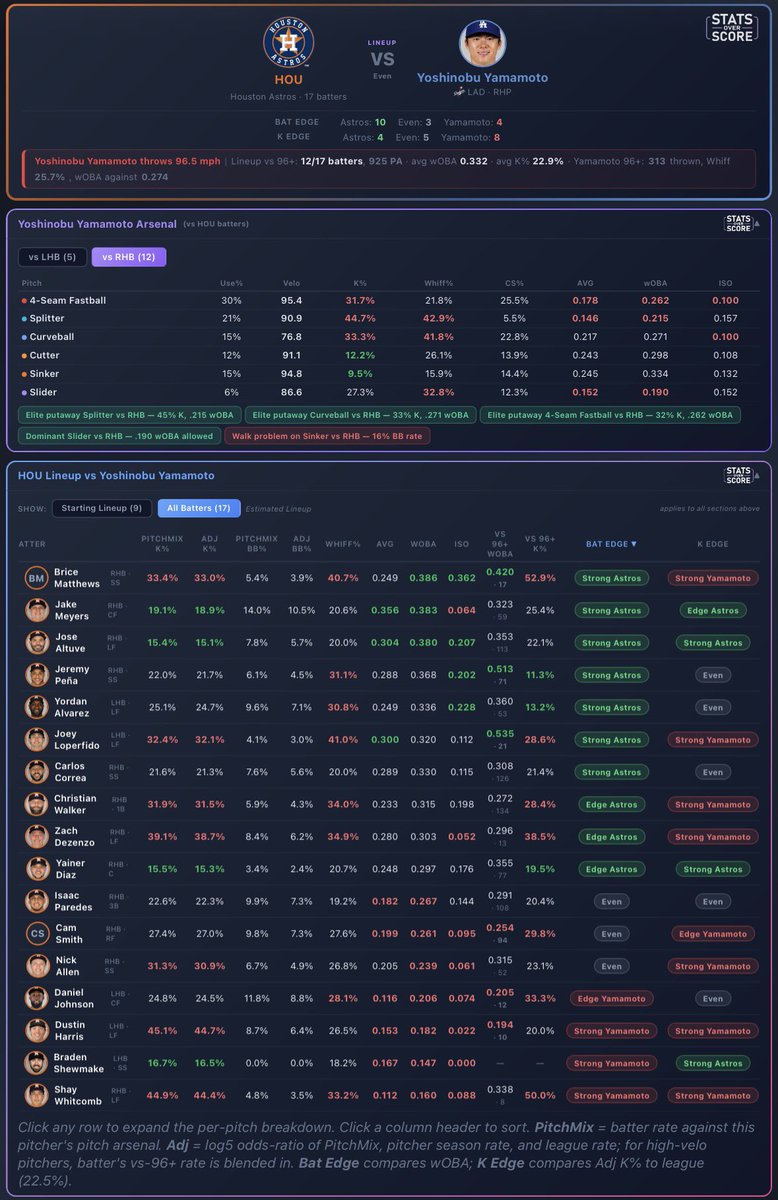
Task: Sort by ISO column in lineup table
Action: coord(461,544)
